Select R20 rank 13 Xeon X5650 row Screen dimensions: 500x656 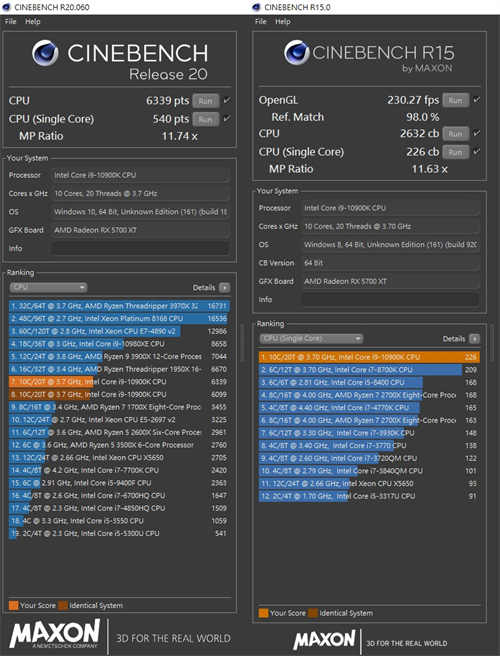119,458
